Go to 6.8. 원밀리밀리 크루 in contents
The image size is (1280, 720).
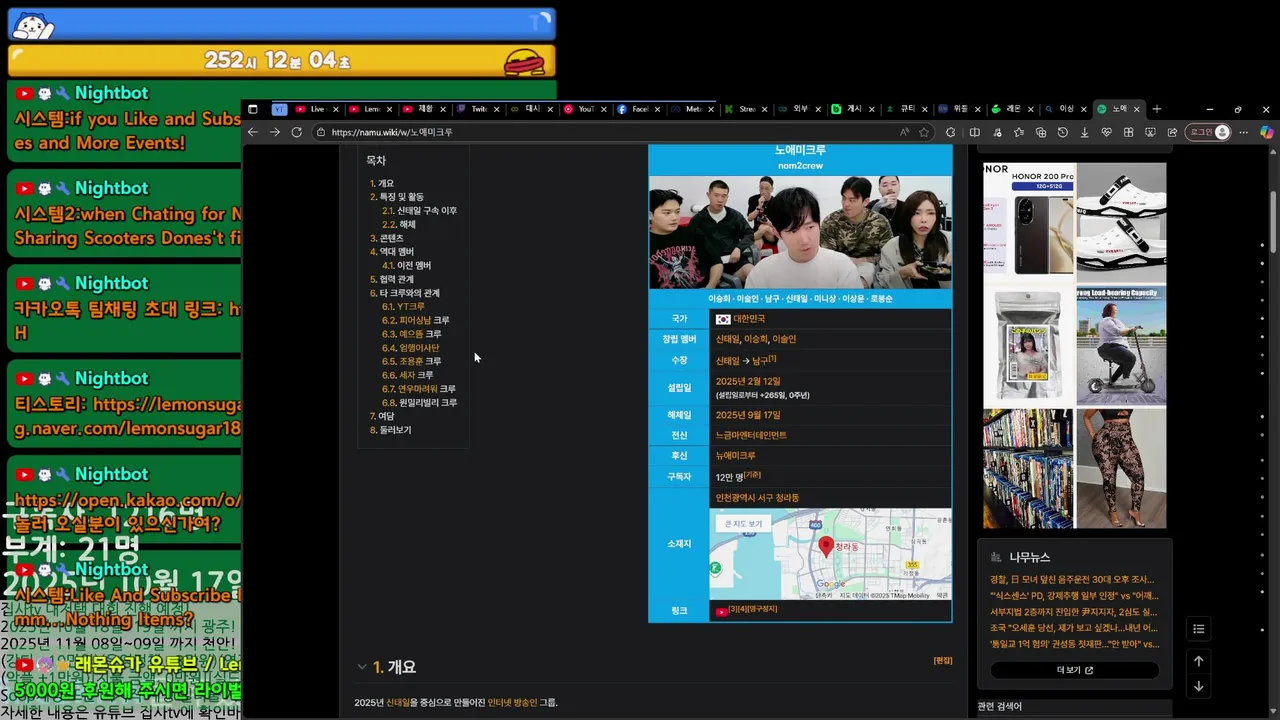[x=419, y=403]
